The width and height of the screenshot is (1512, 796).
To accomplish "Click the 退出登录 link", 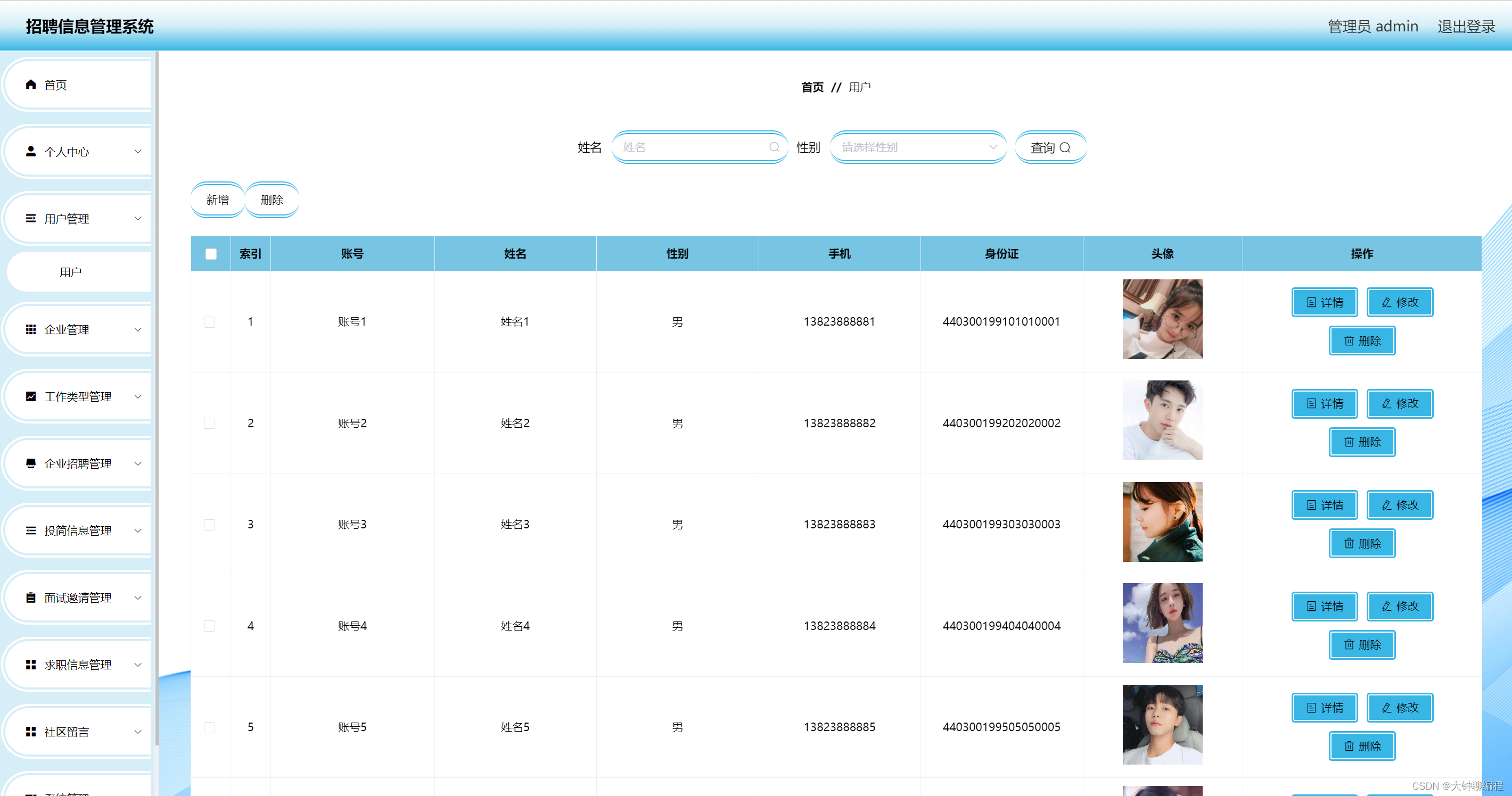I will coord(1466,27).
